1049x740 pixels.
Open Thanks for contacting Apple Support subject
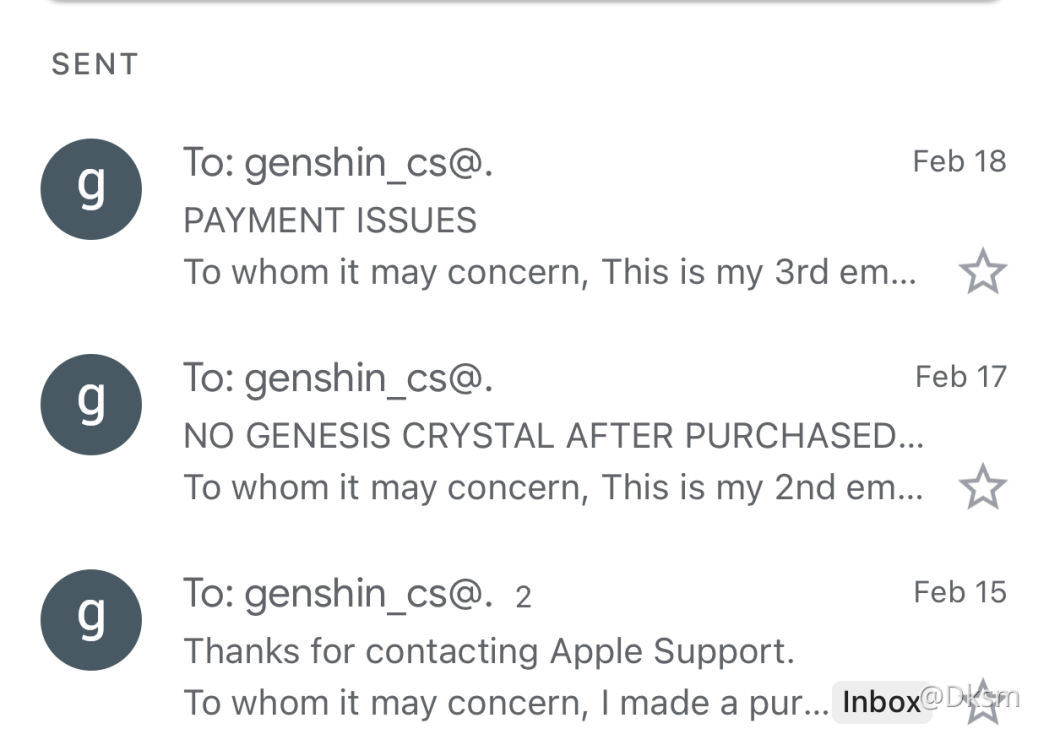(489, 651)
